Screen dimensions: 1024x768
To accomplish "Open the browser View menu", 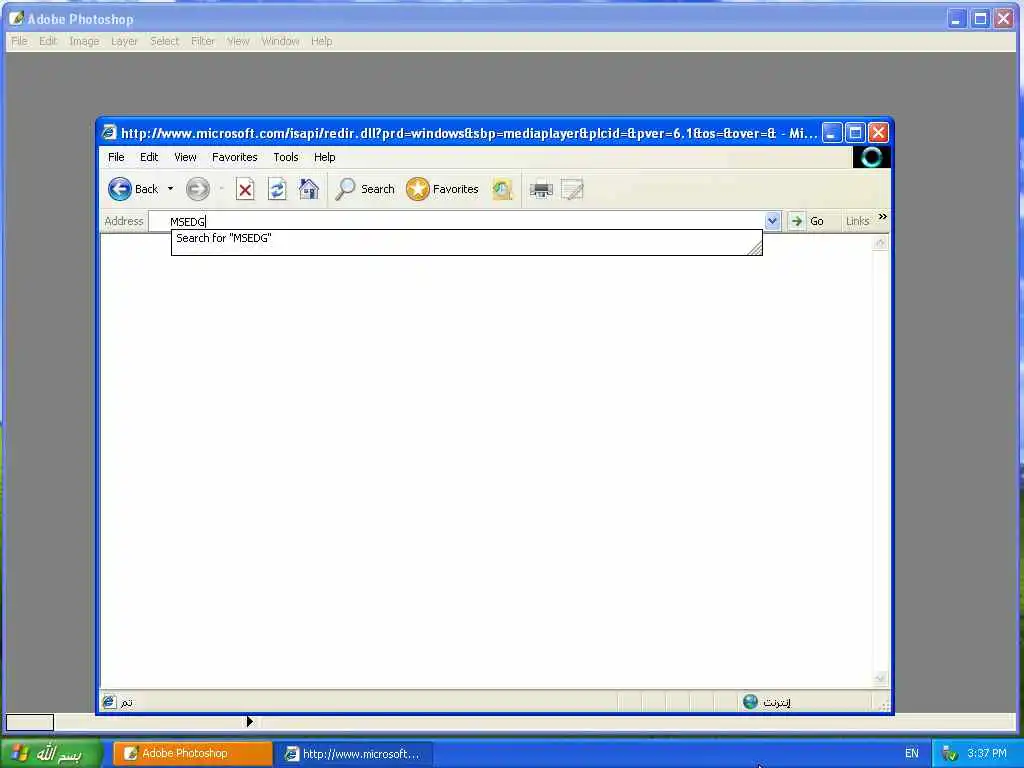I will 185,157.
